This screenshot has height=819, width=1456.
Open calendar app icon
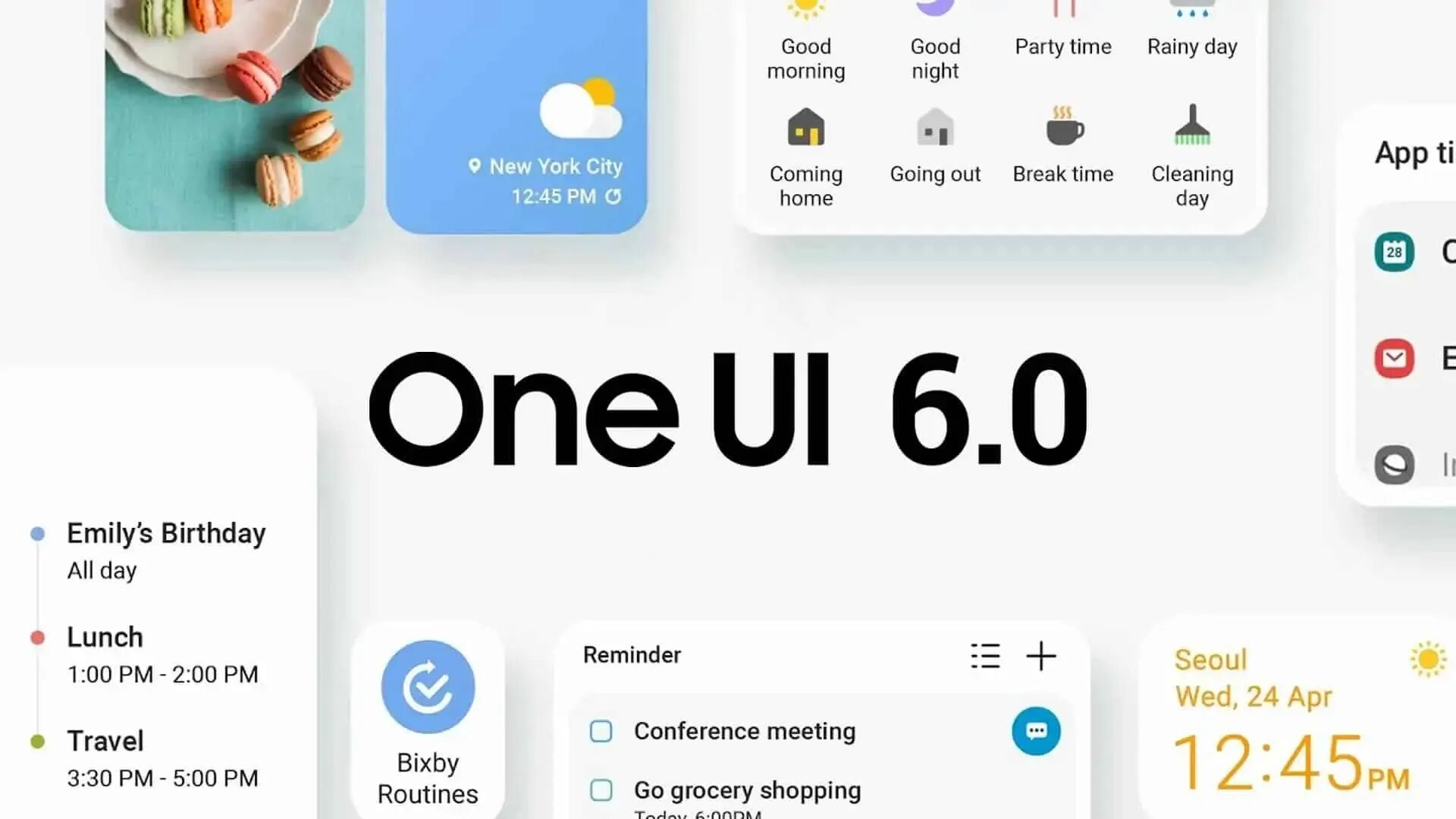pos(1394,252)
